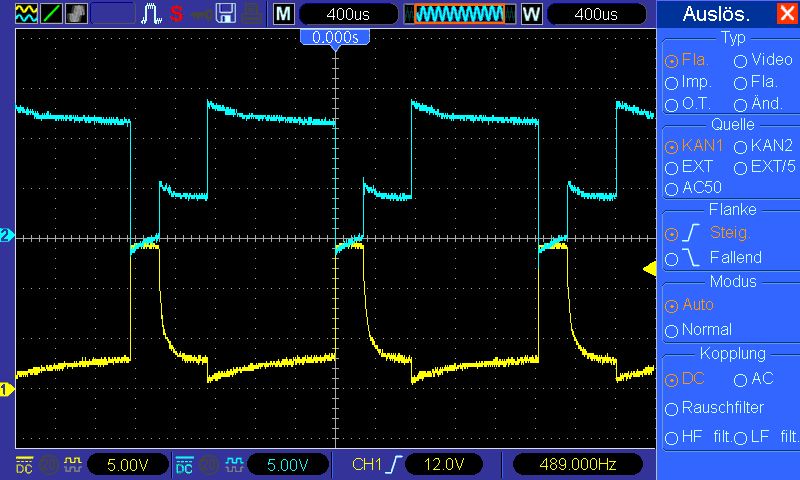
Task: Enable the Rauschfilter option
Action: [x=672, y=408]
